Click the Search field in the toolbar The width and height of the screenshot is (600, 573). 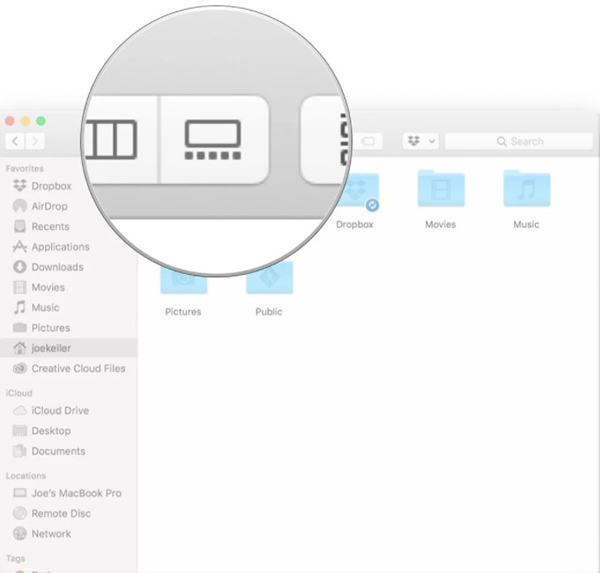pyautogui.click(x=519, y=141)
